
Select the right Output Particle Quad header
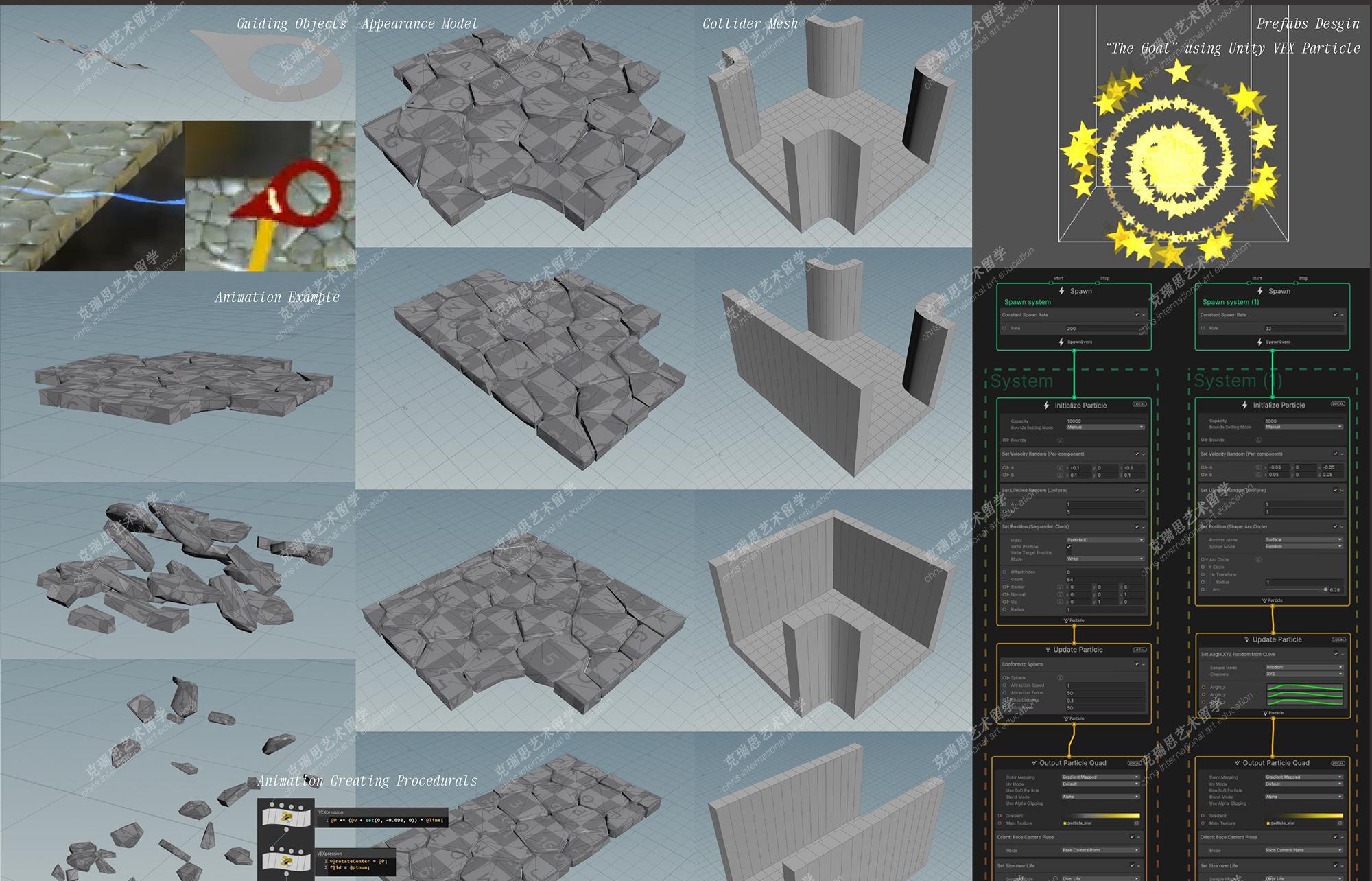(x=1271, y=763)
